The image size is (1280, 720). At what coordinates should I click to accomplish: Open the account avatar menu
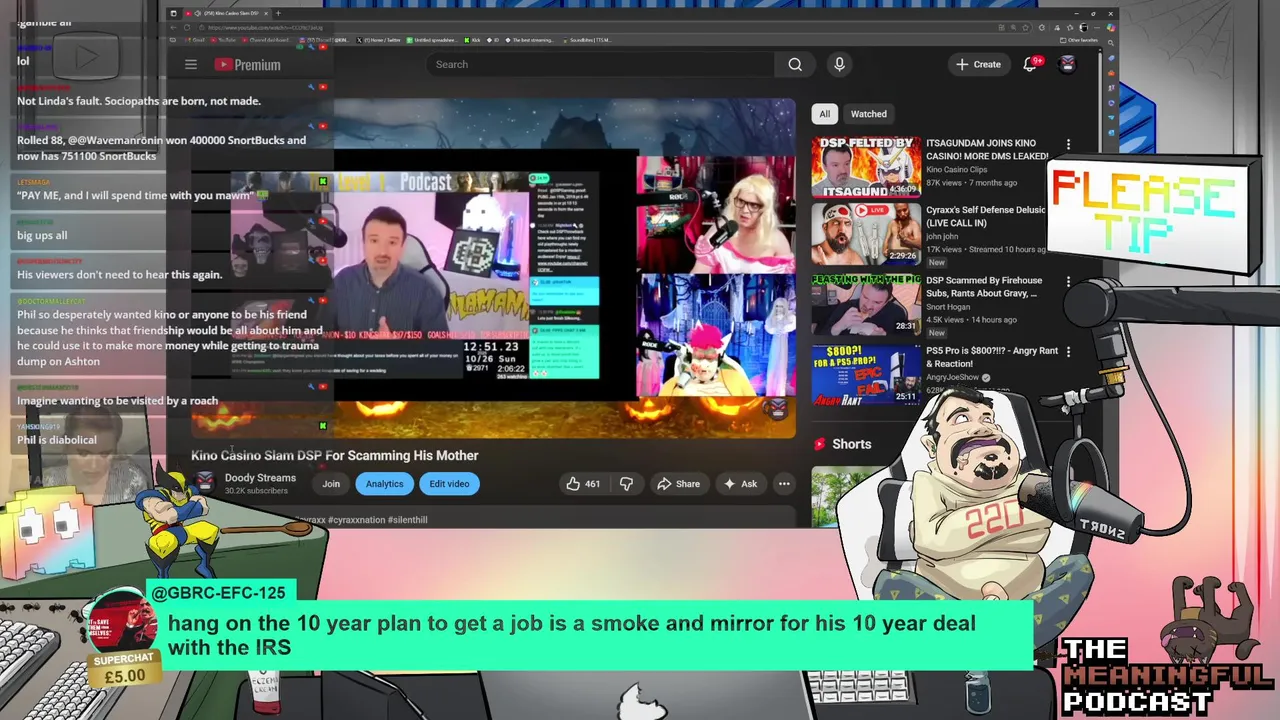tap(1067, 64)
